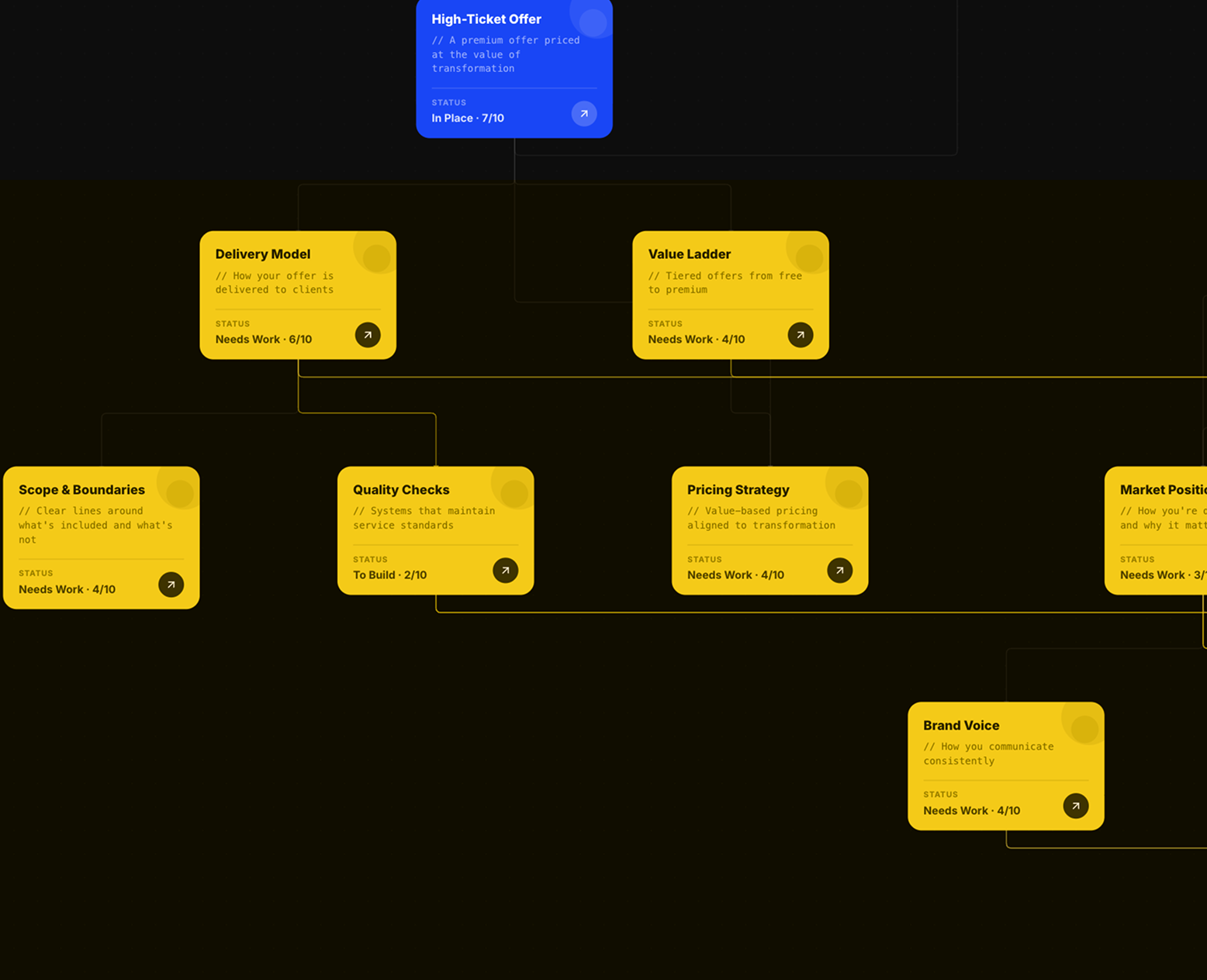1207x980 pixels.
Task: Click 'To Build · 2/10' status text
Action: point(390,575)
